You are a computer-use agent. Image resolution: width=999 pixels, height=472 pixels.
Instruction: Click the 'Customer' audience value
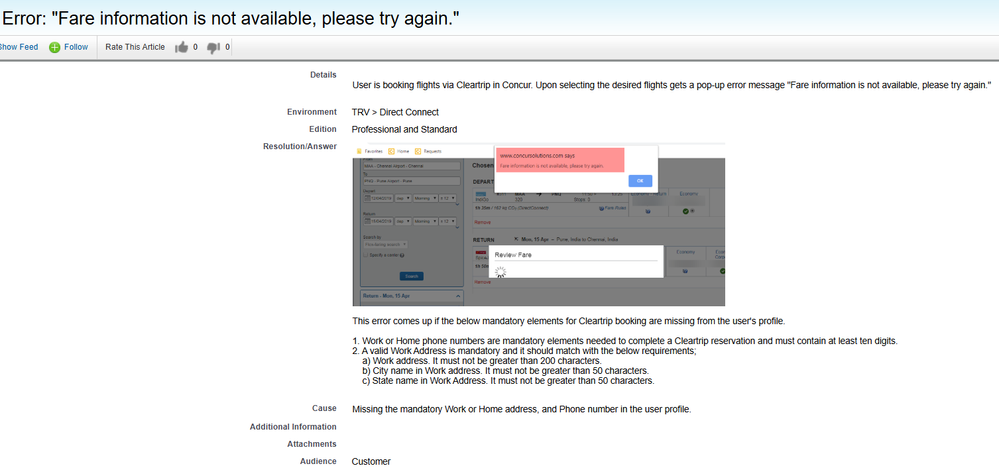pos(371,461)
